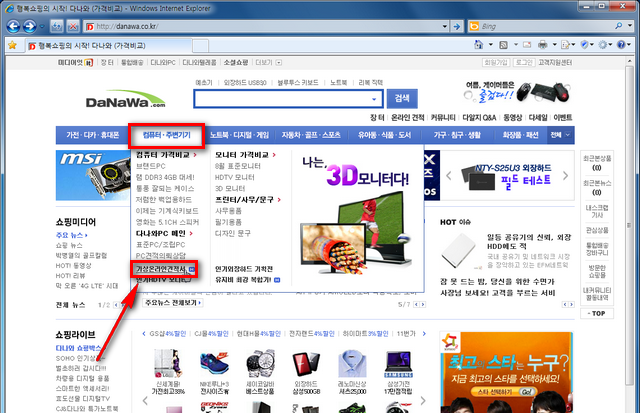Image resolution: width=640 pixels, height=413 pixels.
Task: Click the 온라인 견적 link
Action: [407, 118]
